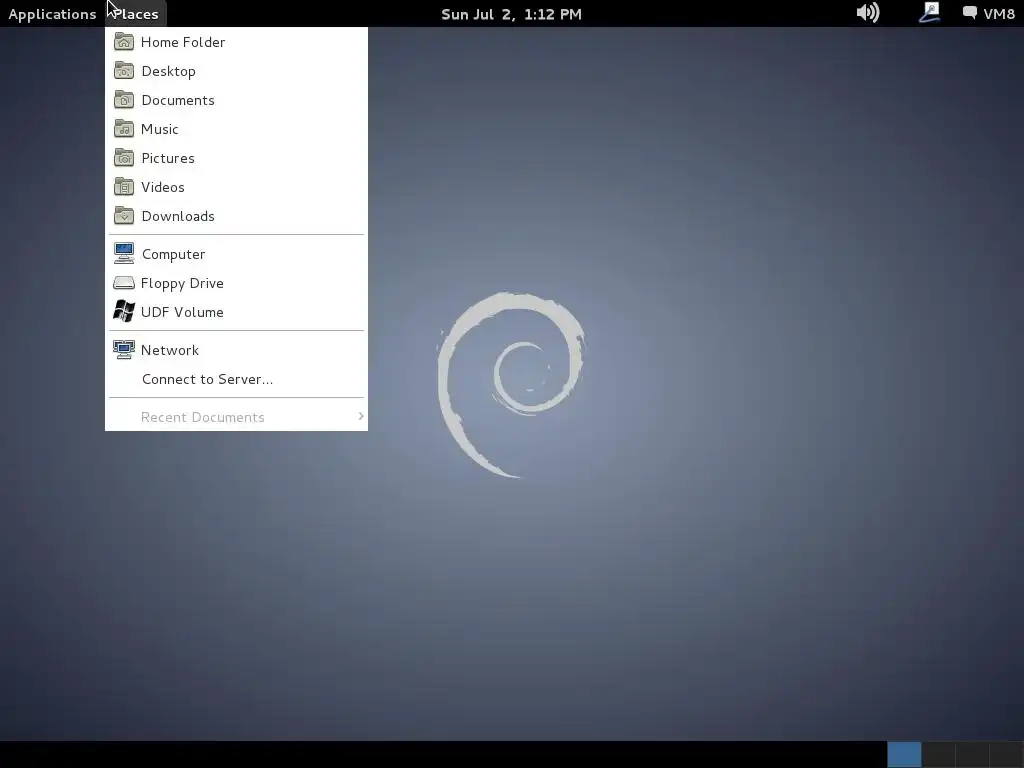Click the Desktop folder icon
This screenshot has width=1024, height=768.
[123, 71]
